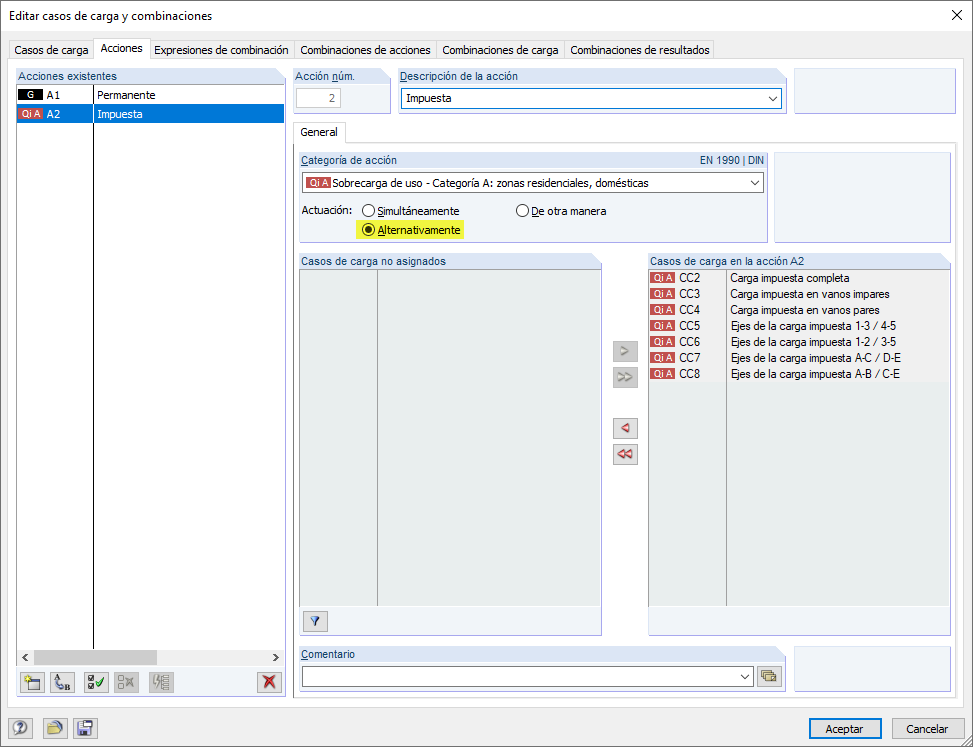Switch to the Casos de carga tab
The height and width of the screenshot is (747, 973).
(x=51, y=50)
